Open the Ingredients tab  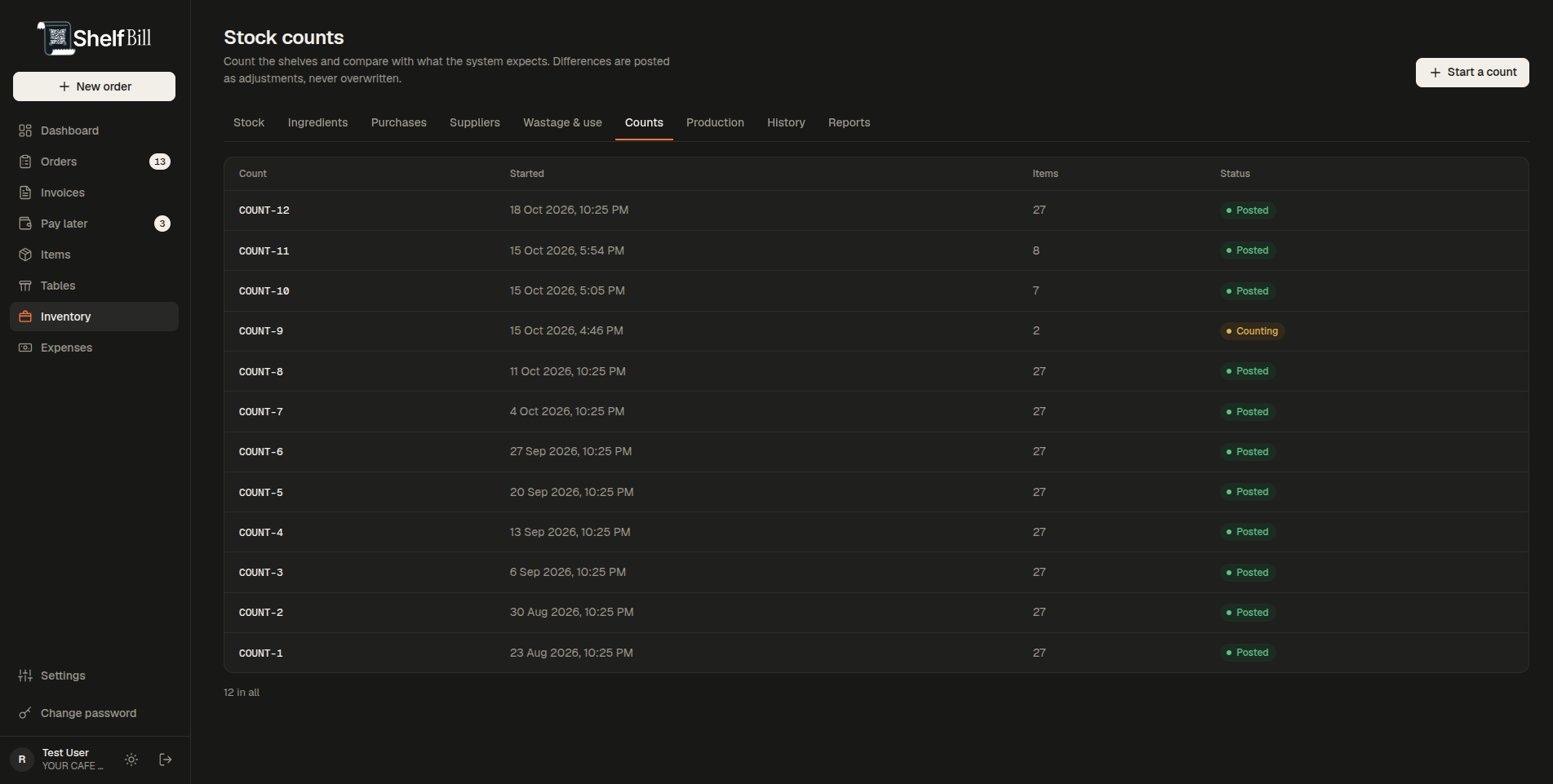coord(317,122)
